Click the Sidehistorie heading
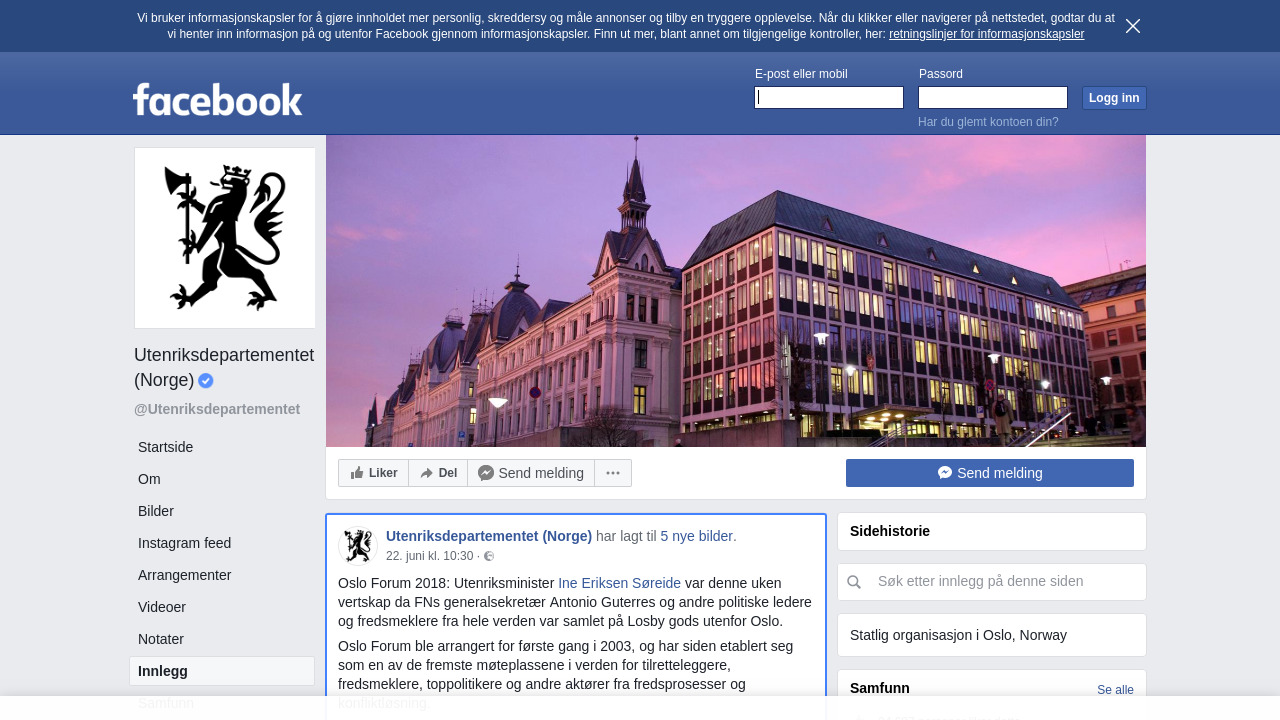This screenshot has height=720, width=1280. tap(890, 531)
